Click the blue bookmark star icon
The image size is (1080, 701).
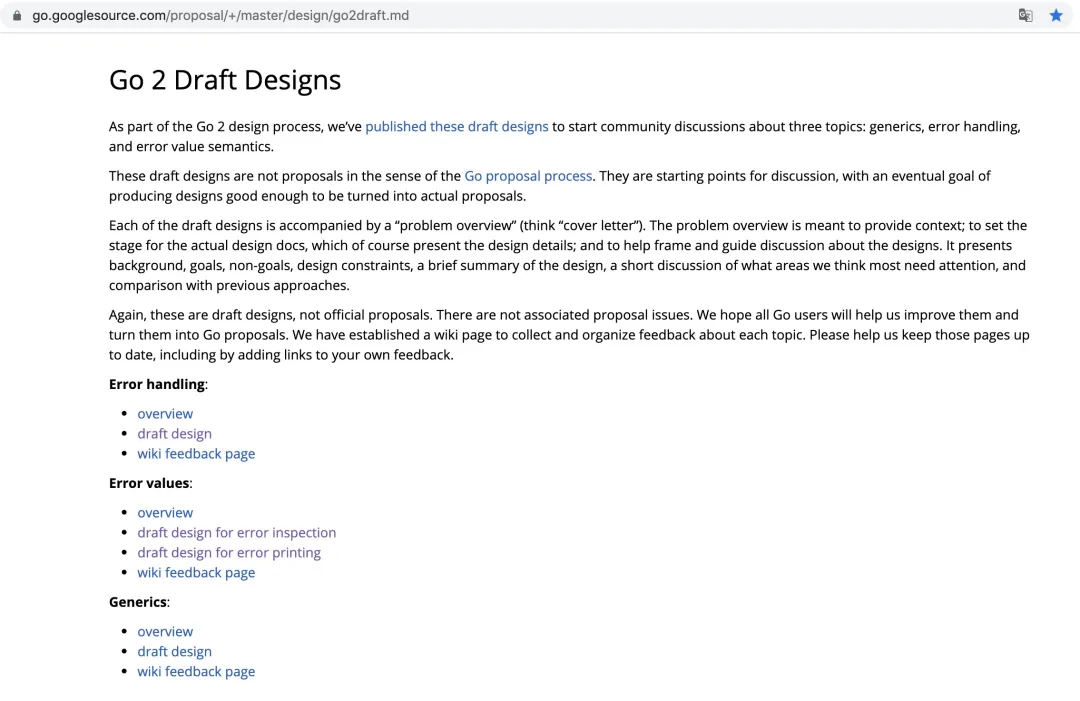click(x=1056, y=15)
